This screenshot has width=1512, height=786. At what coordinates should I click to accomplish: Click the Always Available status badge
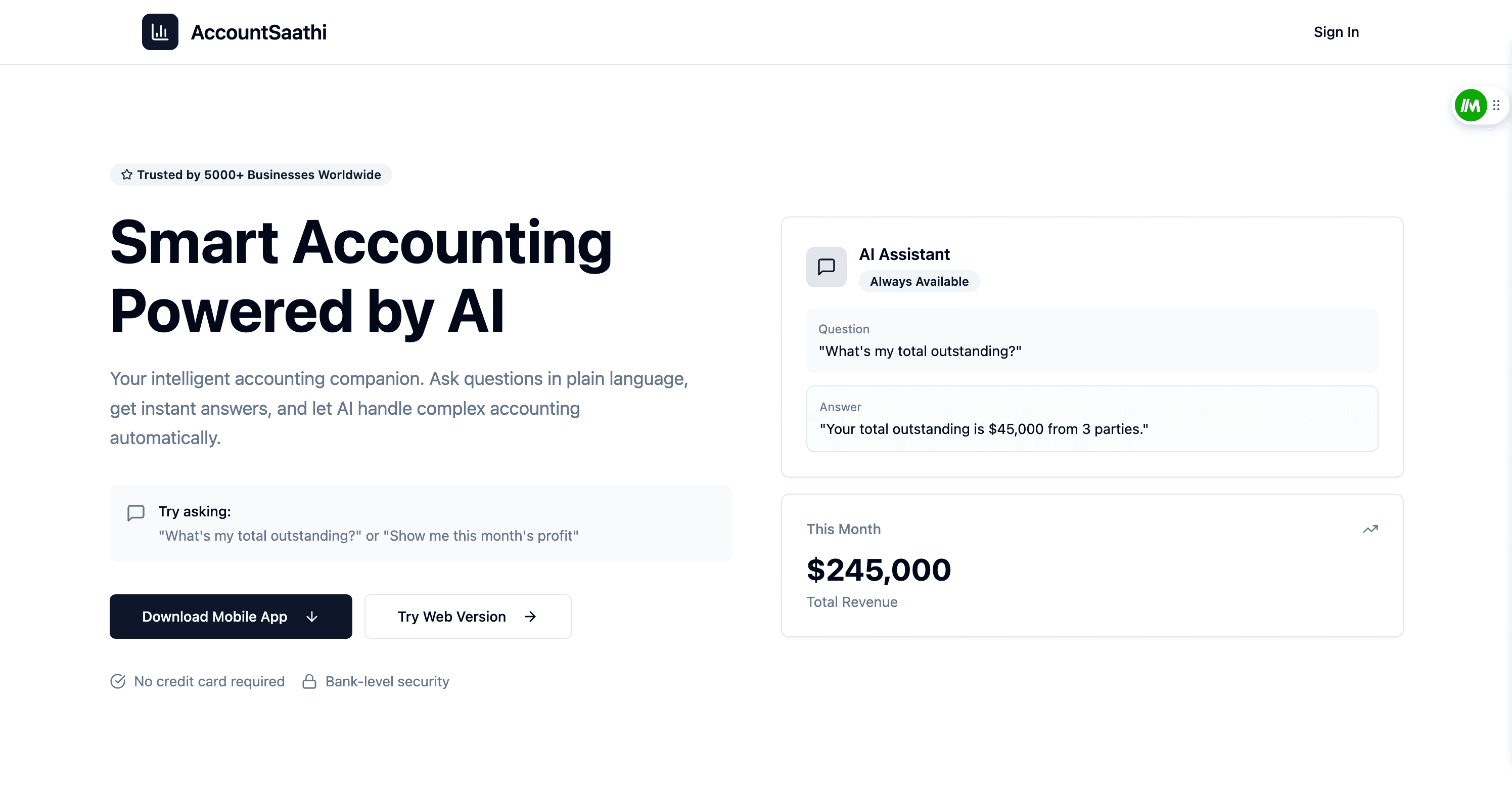point(919,281)
